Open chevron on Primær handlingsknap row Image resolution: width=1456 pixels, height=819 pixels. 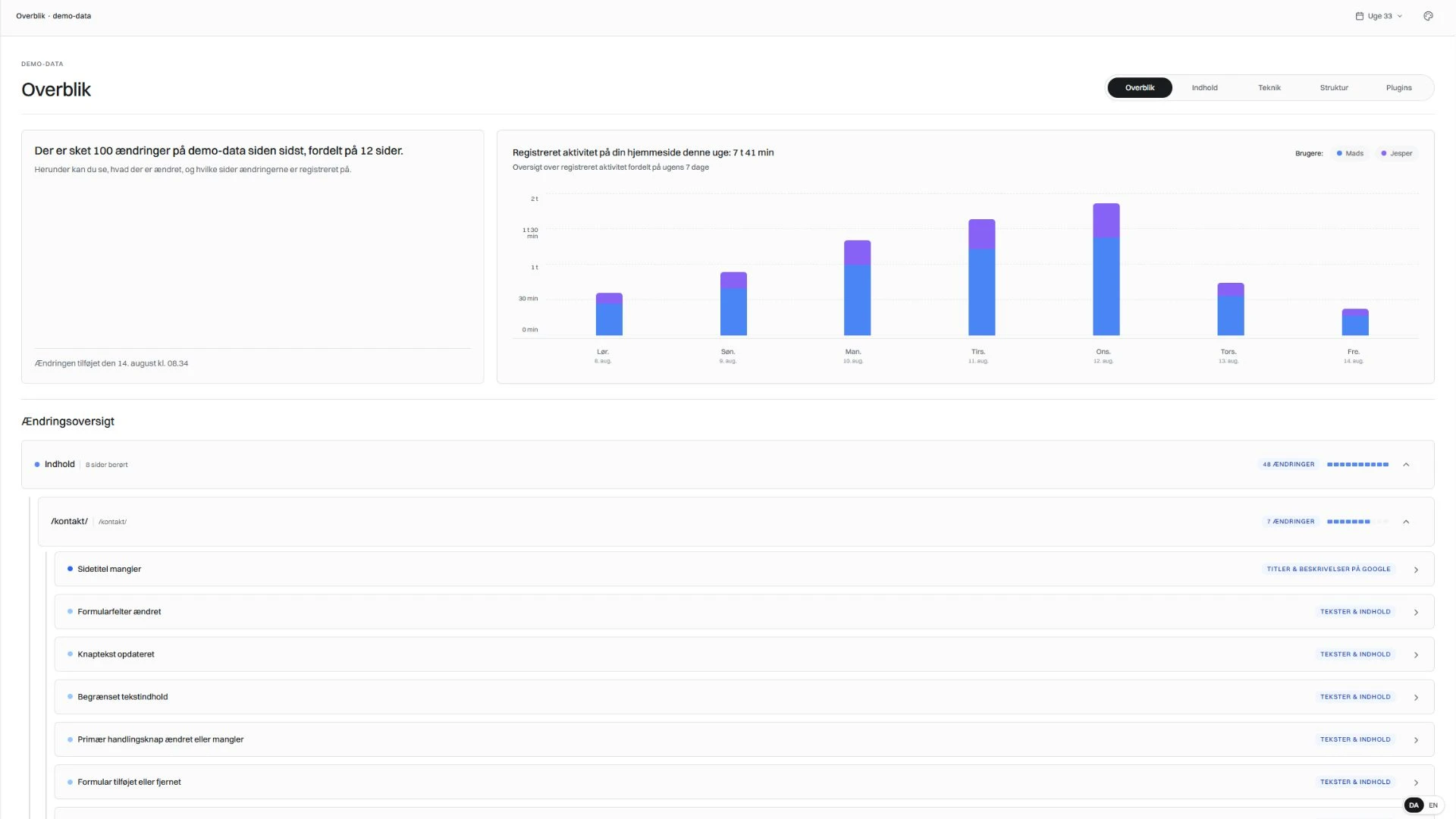click(x=1416, y=739)
